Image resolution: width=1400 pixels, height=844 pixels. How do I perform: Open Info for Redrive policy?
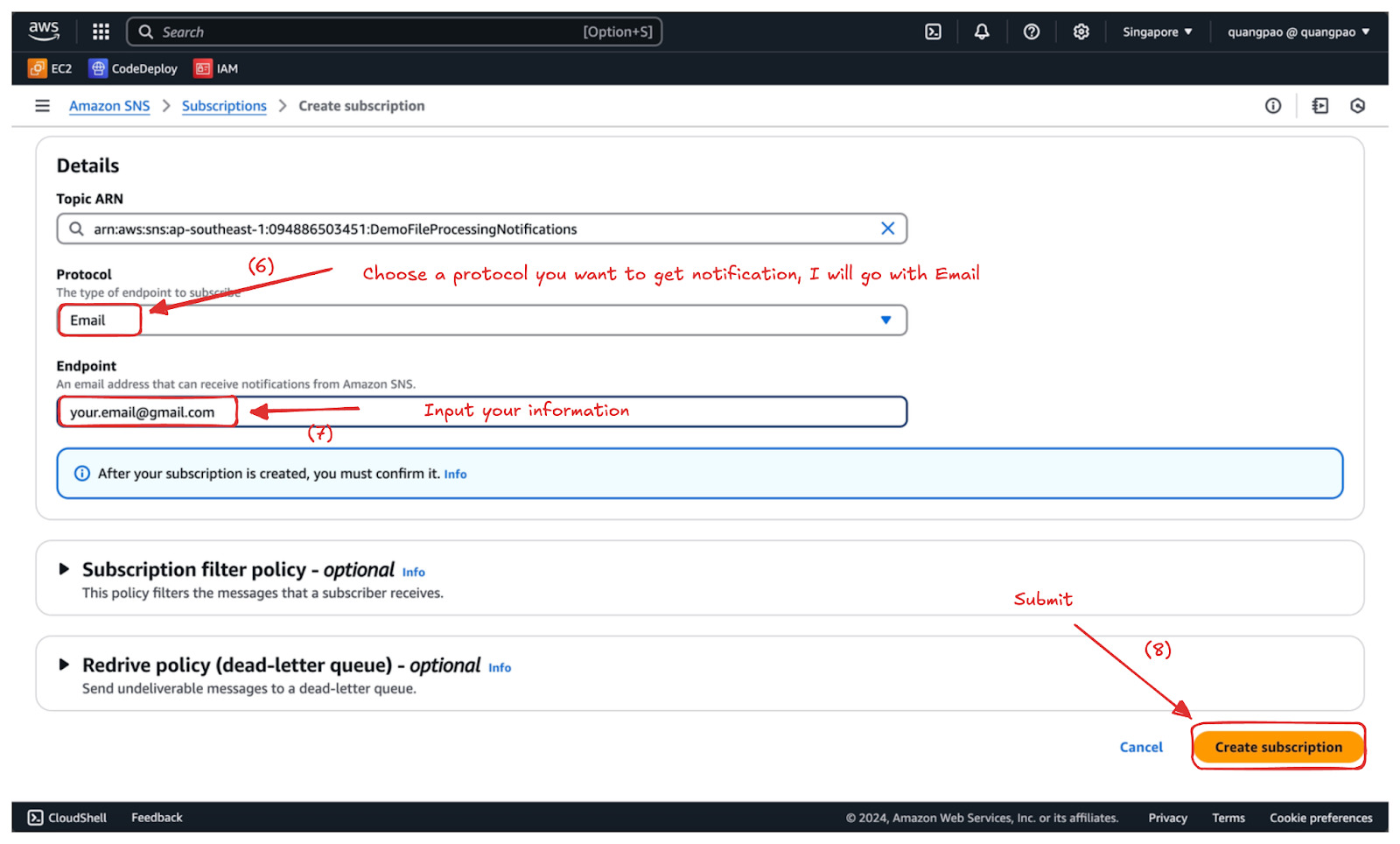[500, 667]
